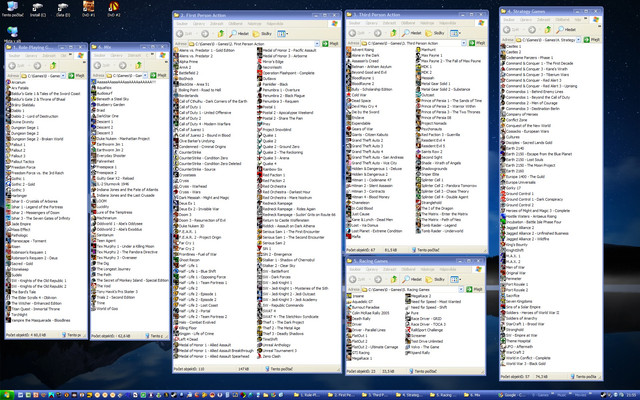Open address dropdown in Racing Games window

[461, 289]
